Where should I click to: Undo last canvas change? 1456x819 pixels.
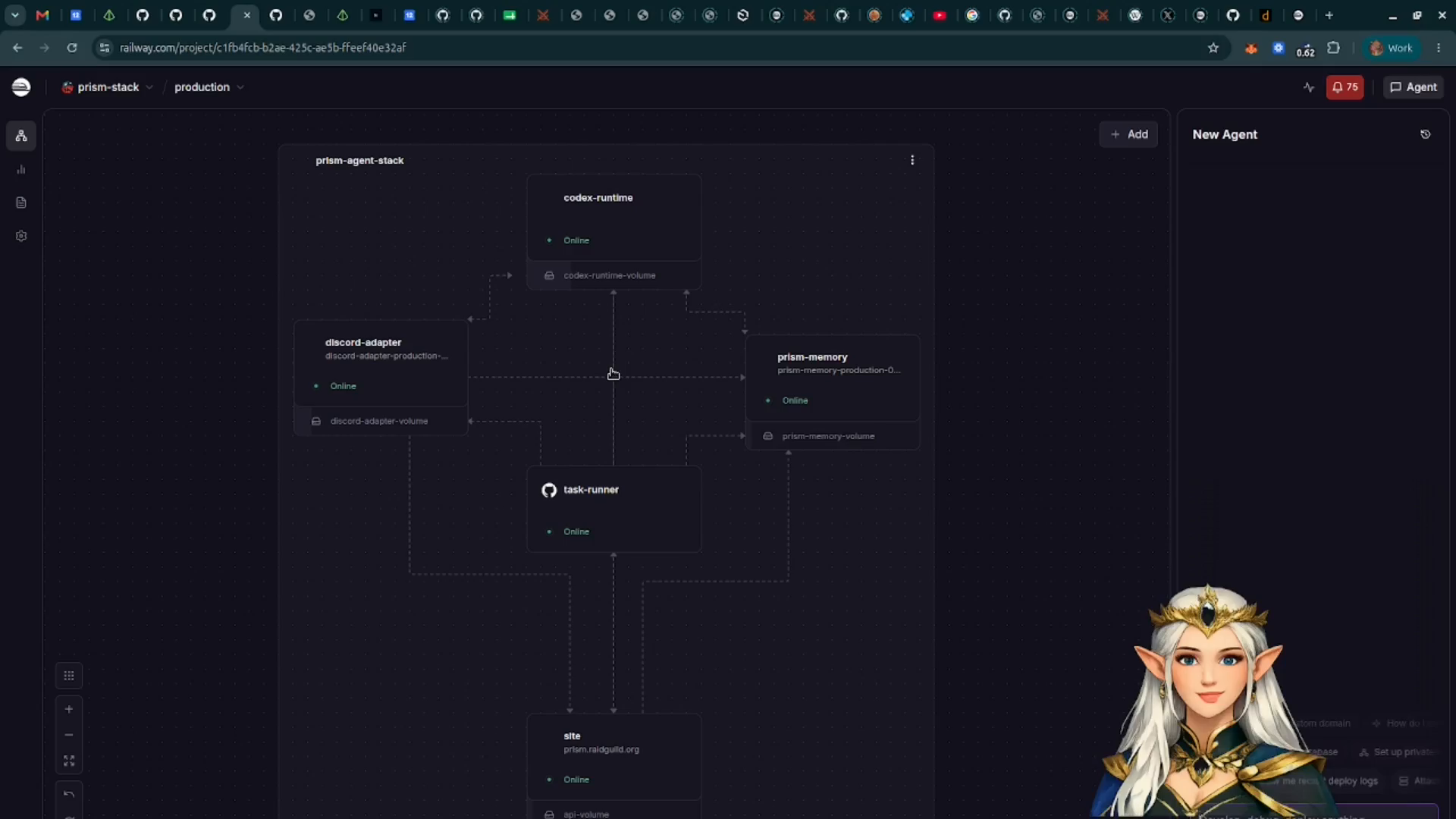(69, 794)
